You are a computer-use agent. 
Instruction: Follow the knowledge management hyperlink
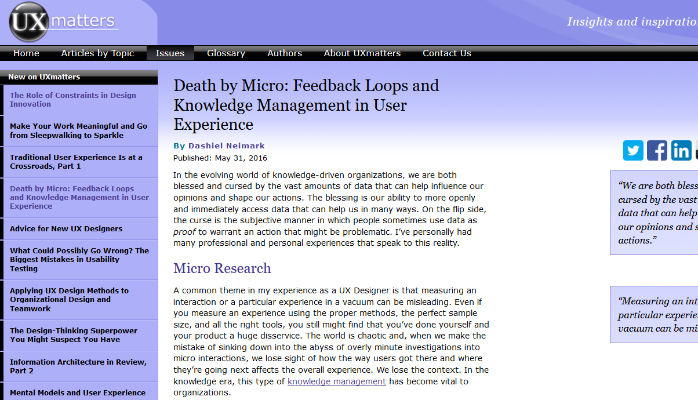335,381
